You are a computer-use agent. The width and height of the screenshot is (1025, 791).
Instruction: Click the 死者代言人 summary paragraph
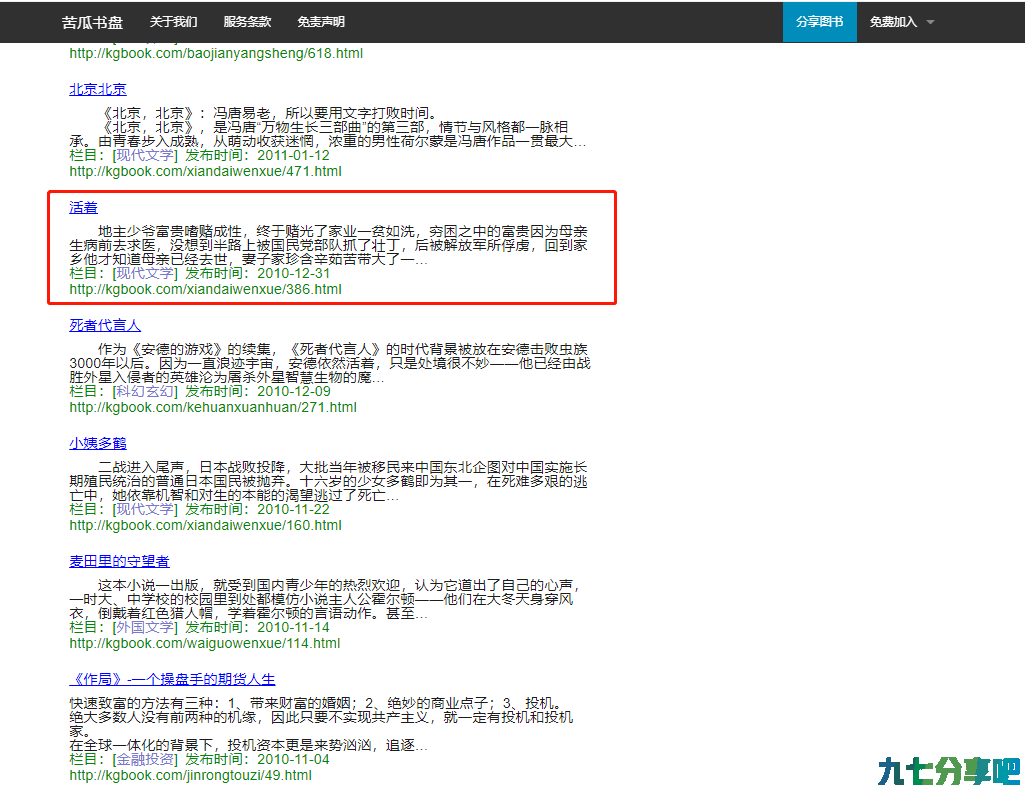point(330,363)
